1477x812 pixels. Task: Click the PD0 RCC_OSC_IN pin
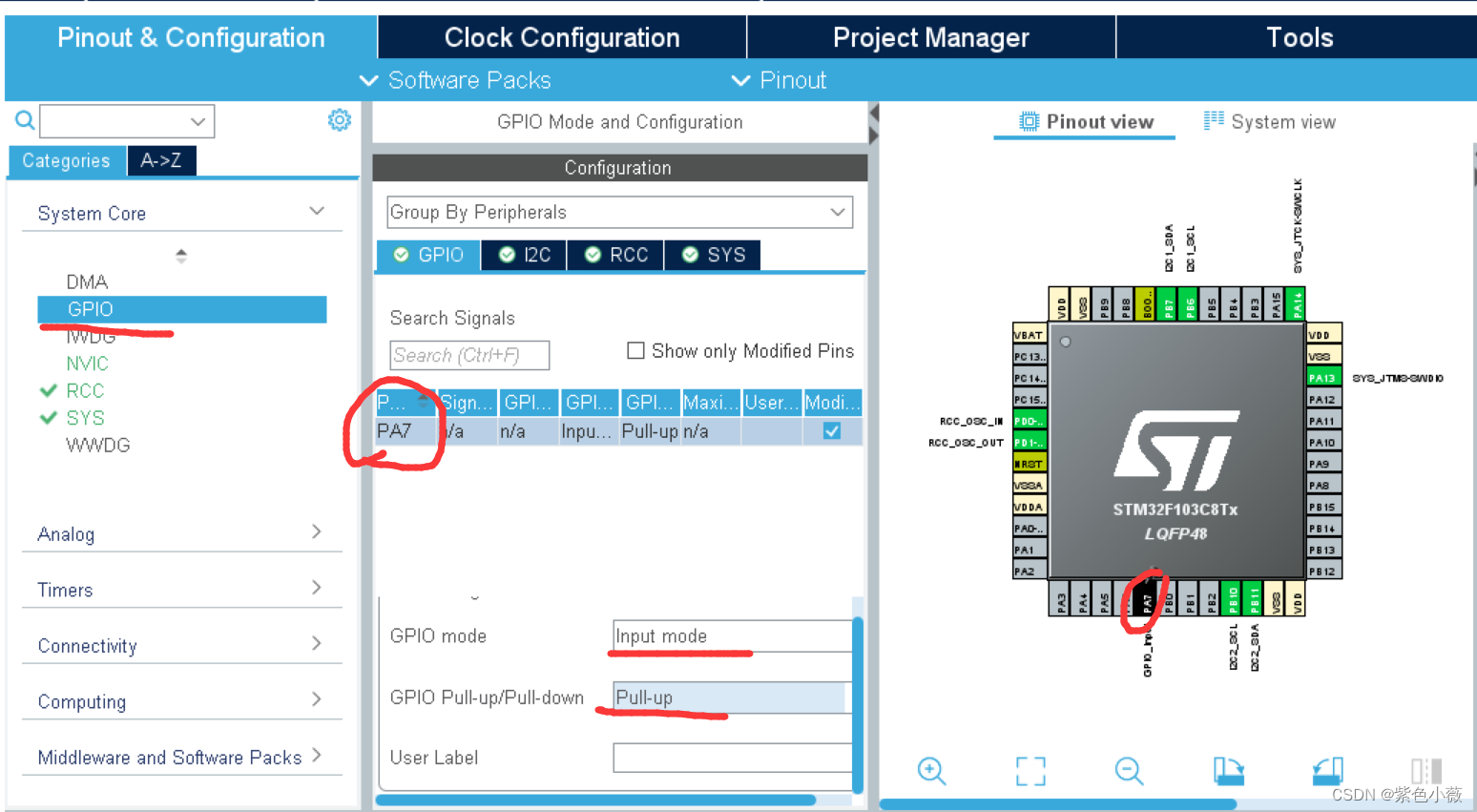point(1030,421)
